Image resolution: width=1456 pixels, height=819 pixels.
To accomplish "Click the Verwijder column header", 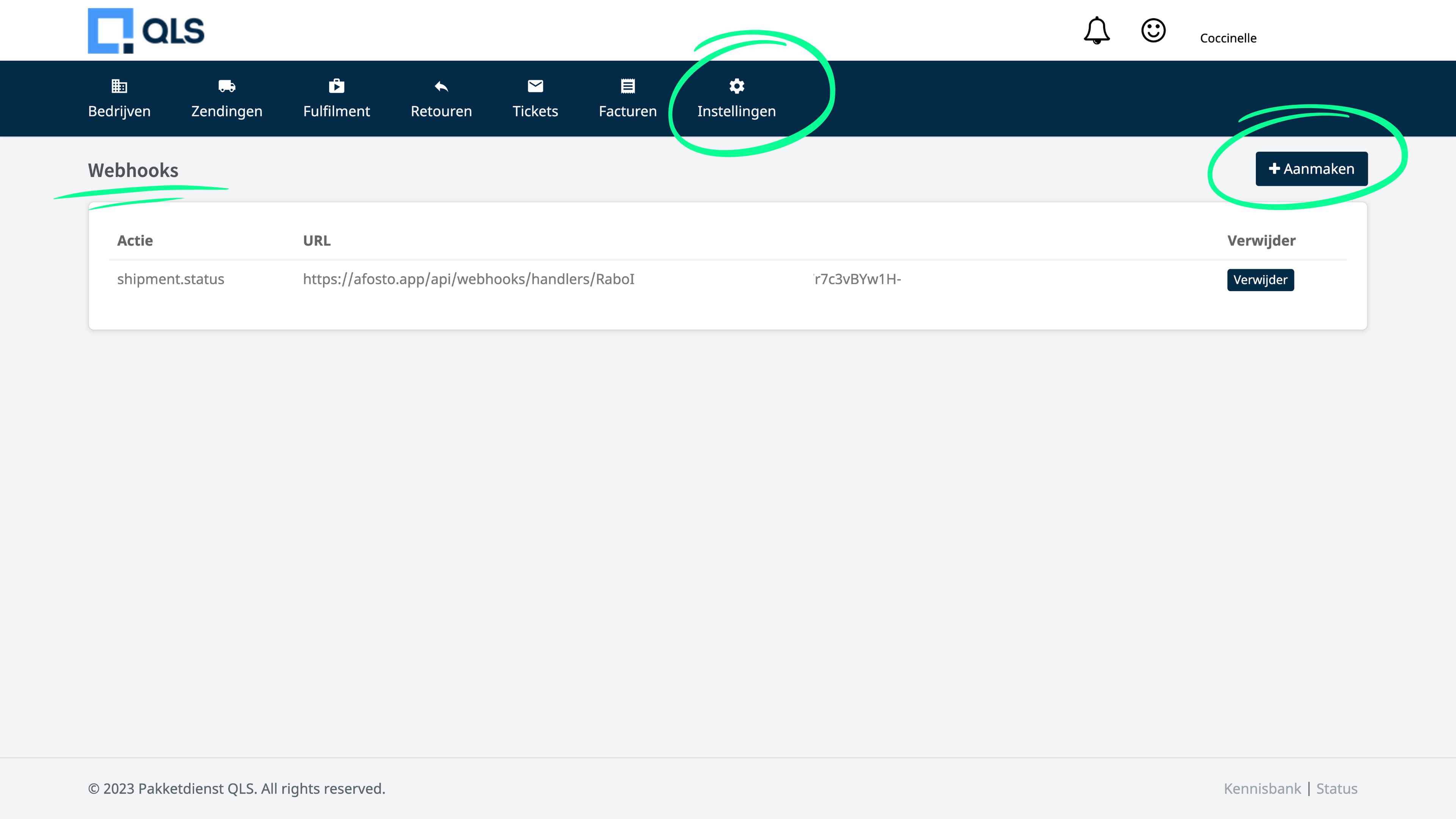I will 1261,241.
